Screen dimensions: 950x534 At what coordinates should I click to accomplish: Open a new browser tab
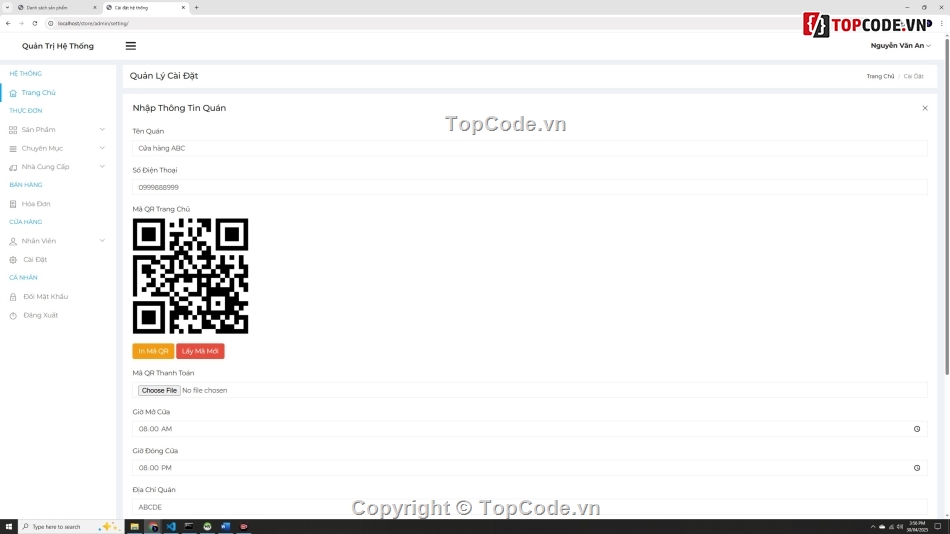pyautogui.click(x=196, y=7)
